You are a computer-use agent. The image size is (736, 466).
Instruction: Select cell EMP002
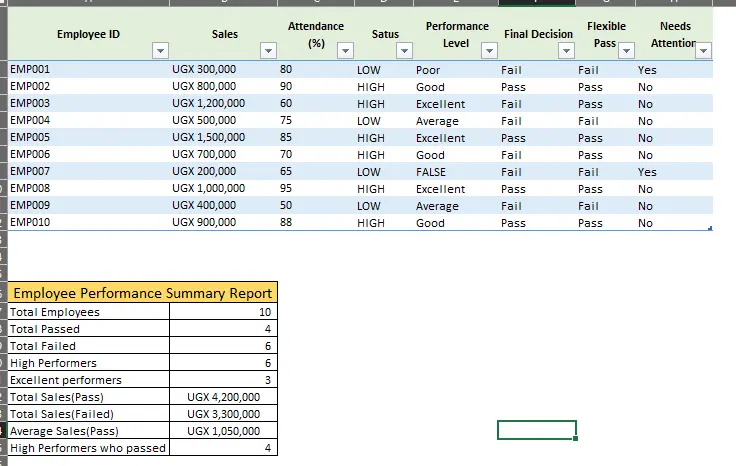89,86
